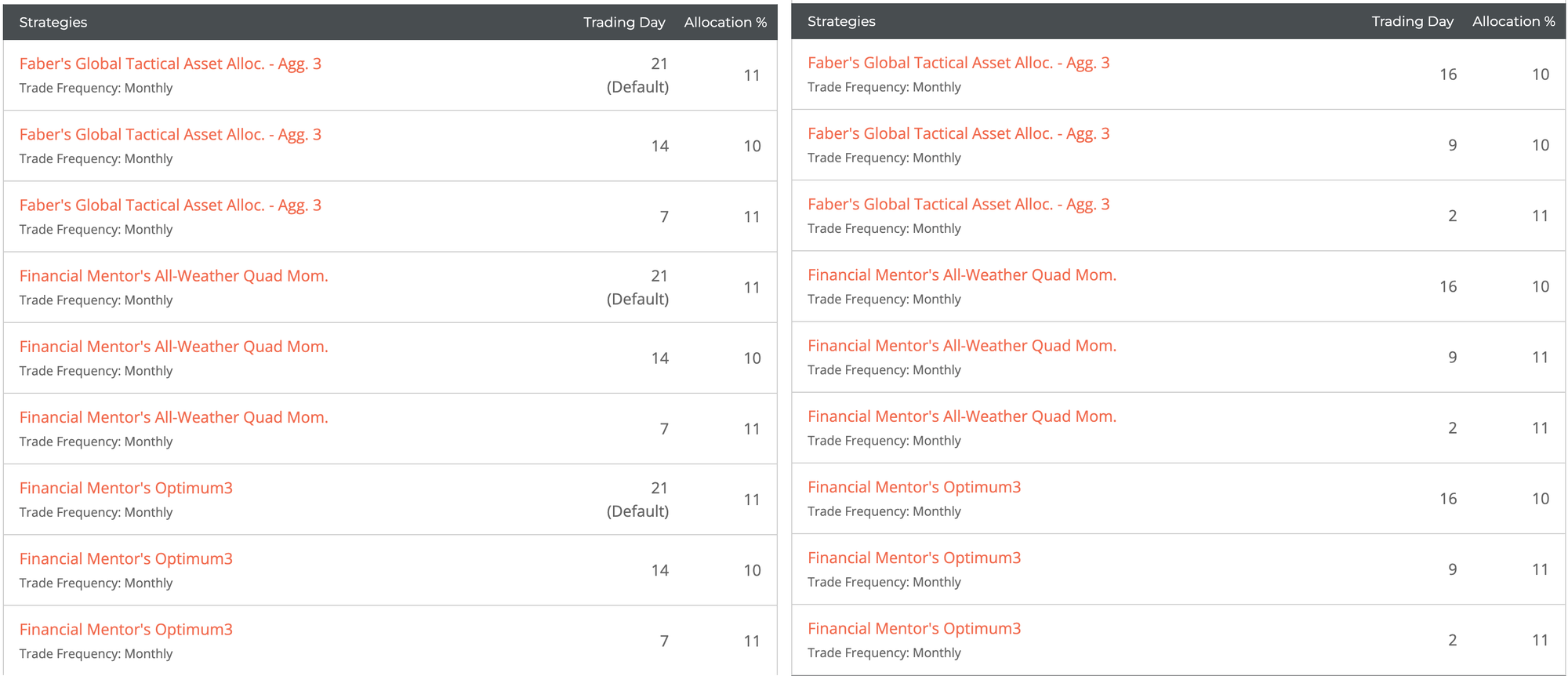
Task: Open Faber's strategy link with trading day 2
Action: click(958, 205)
